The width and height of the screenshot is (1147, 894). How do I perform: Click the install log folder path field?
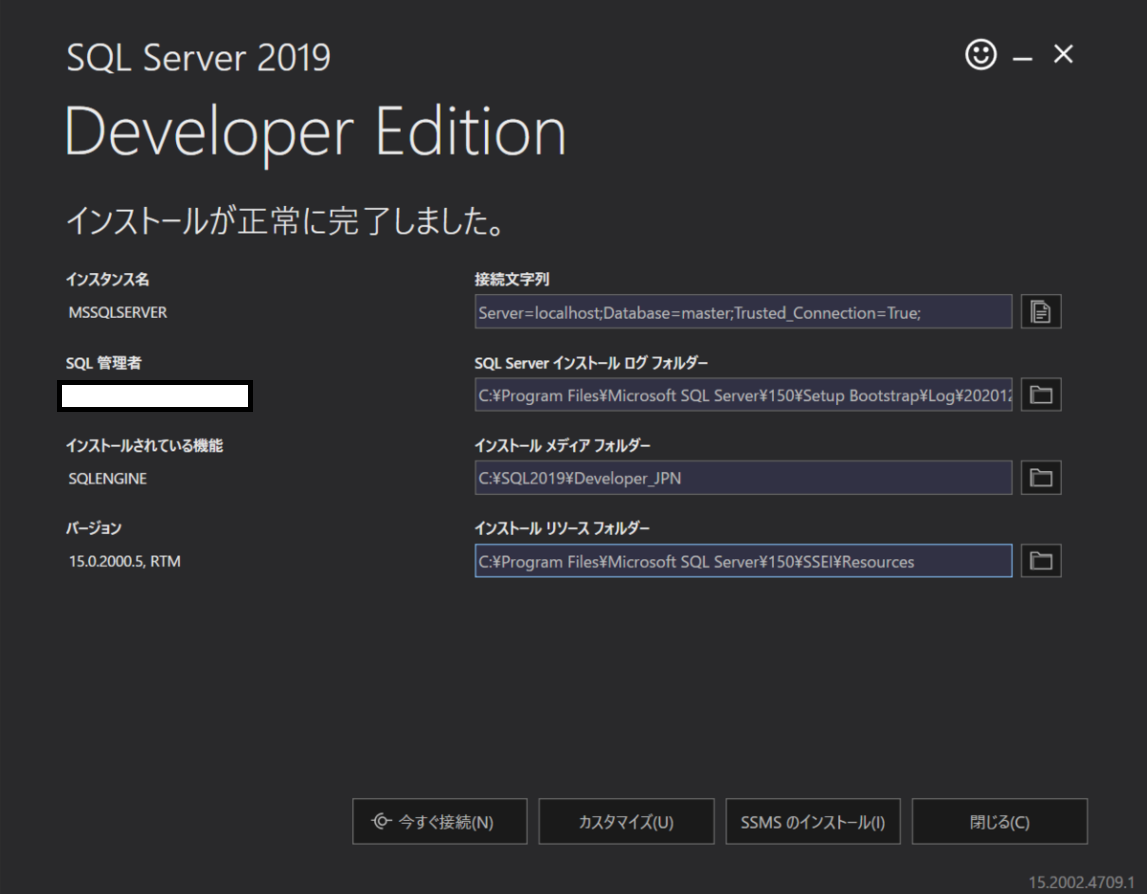click(743, 395)
